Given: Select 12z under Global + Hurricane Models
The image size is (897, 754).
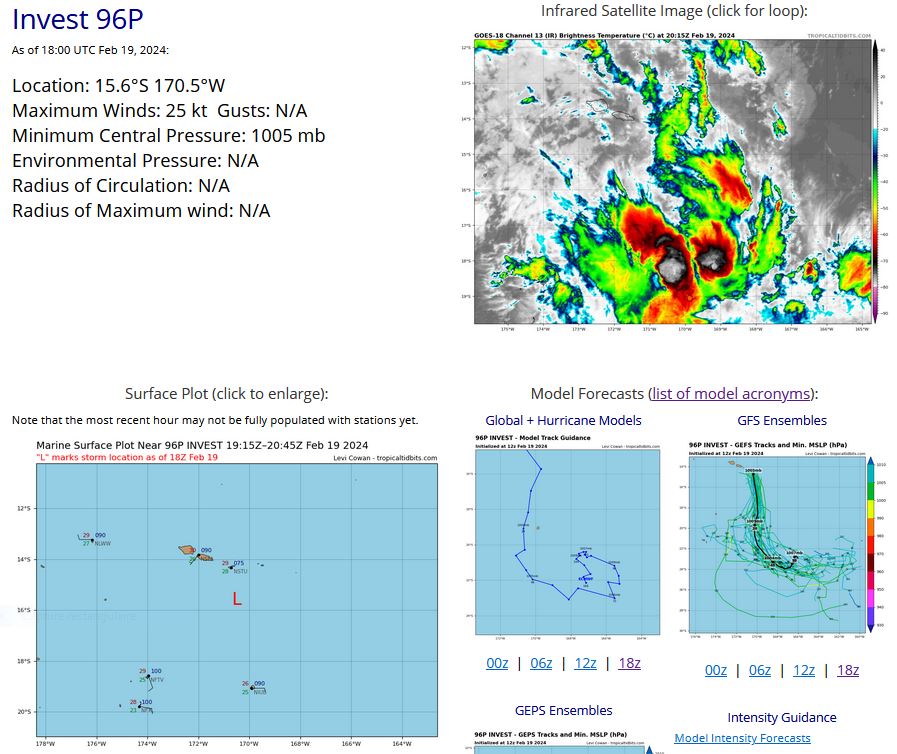Looking at the screenshot, I should click(585, 663).
